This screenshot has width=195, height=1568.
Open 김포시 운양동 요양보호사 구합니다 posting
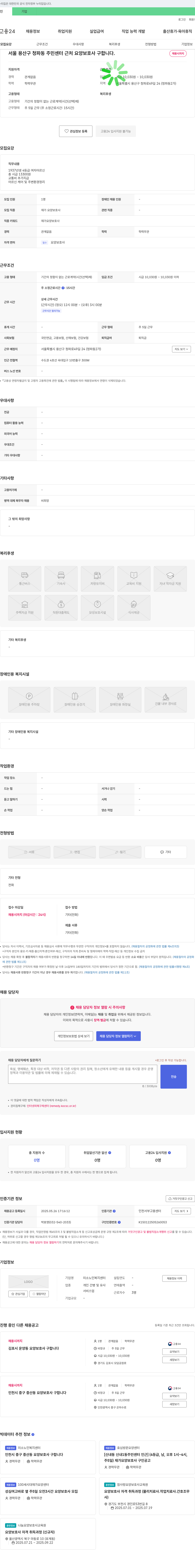(33, 1348)
